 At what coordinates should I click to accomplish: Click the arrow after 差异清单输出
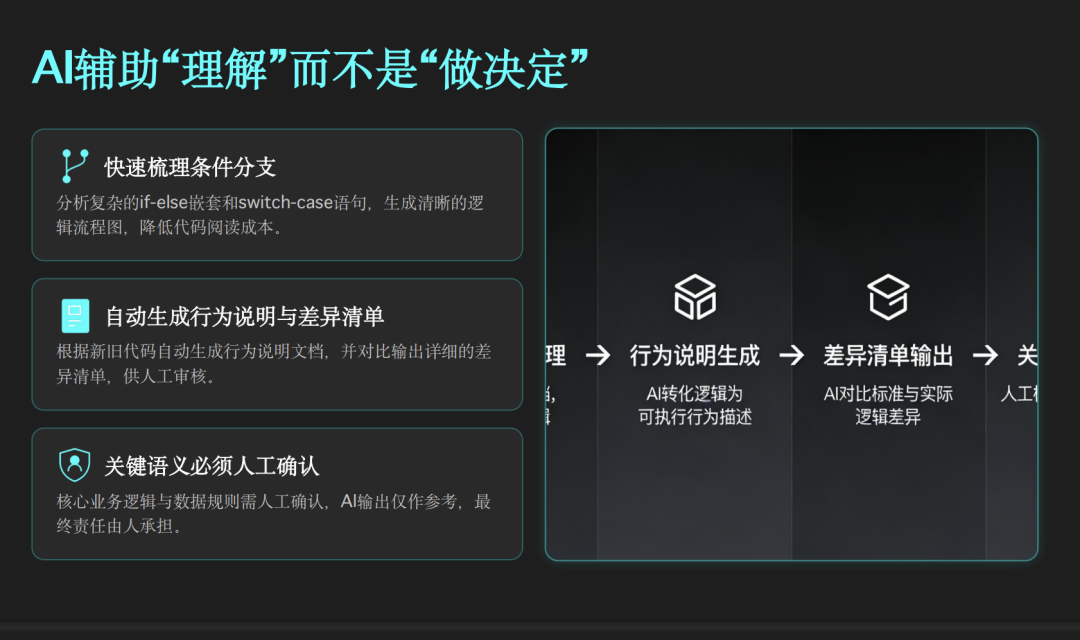pyautogui.click(x=985, y=355)
